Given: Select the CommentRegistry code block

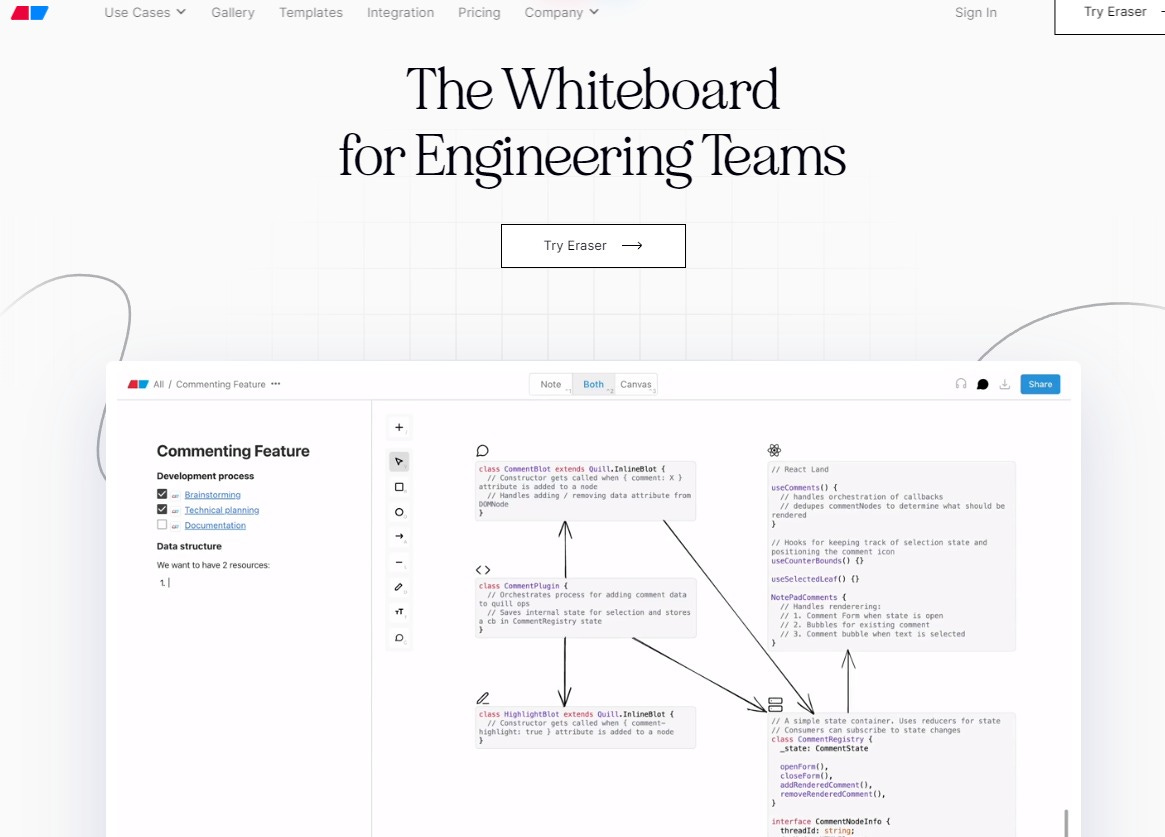Looking at the screenshot, I should coord(892,775).
